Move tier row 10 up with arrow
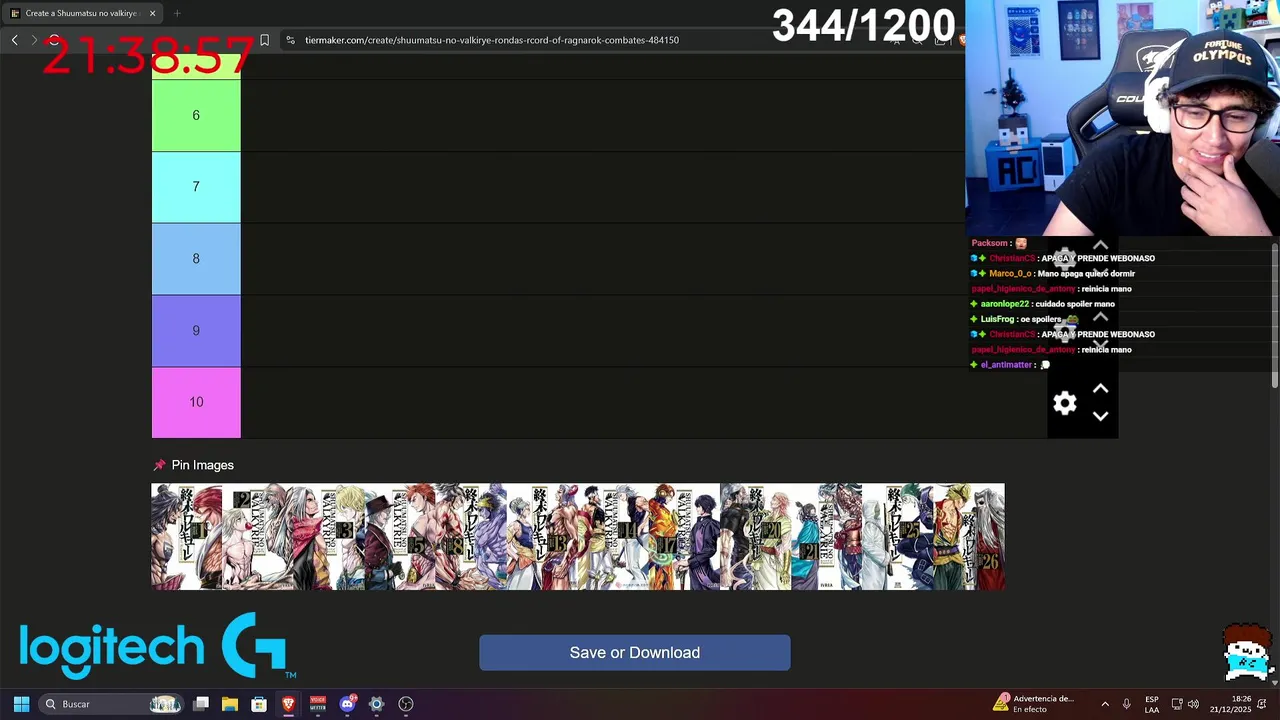Viewport: 1280px width, 720px height. [1100, 389]
